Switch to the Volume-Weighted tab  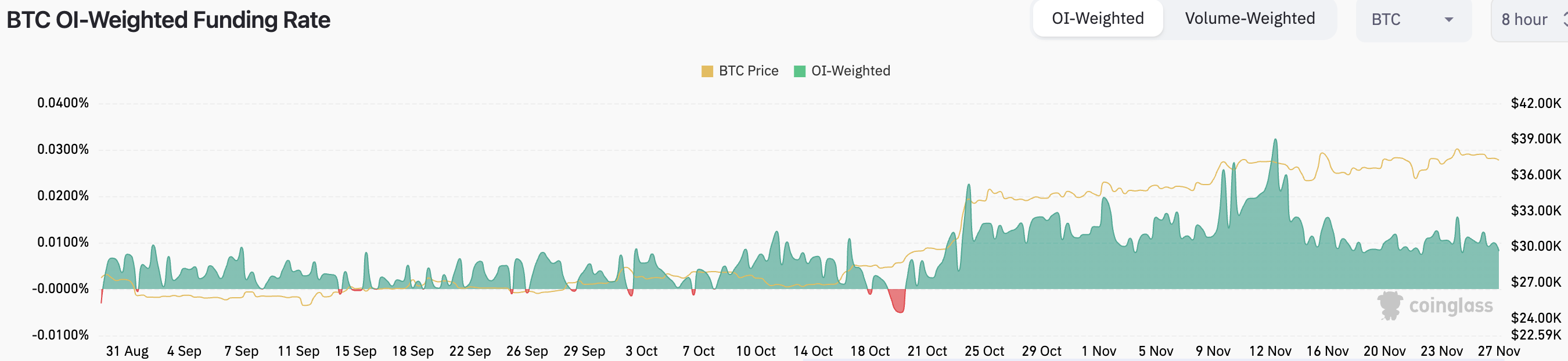(x=1250, y=19)
